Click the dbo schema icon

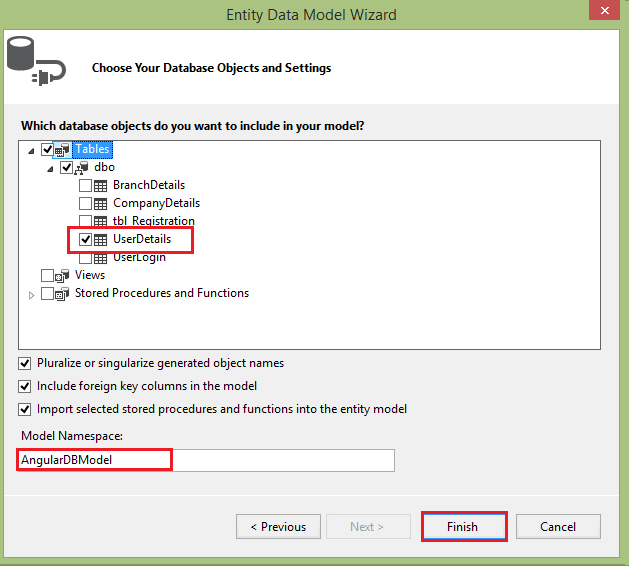pyautogui.click(x=82, y=168)
